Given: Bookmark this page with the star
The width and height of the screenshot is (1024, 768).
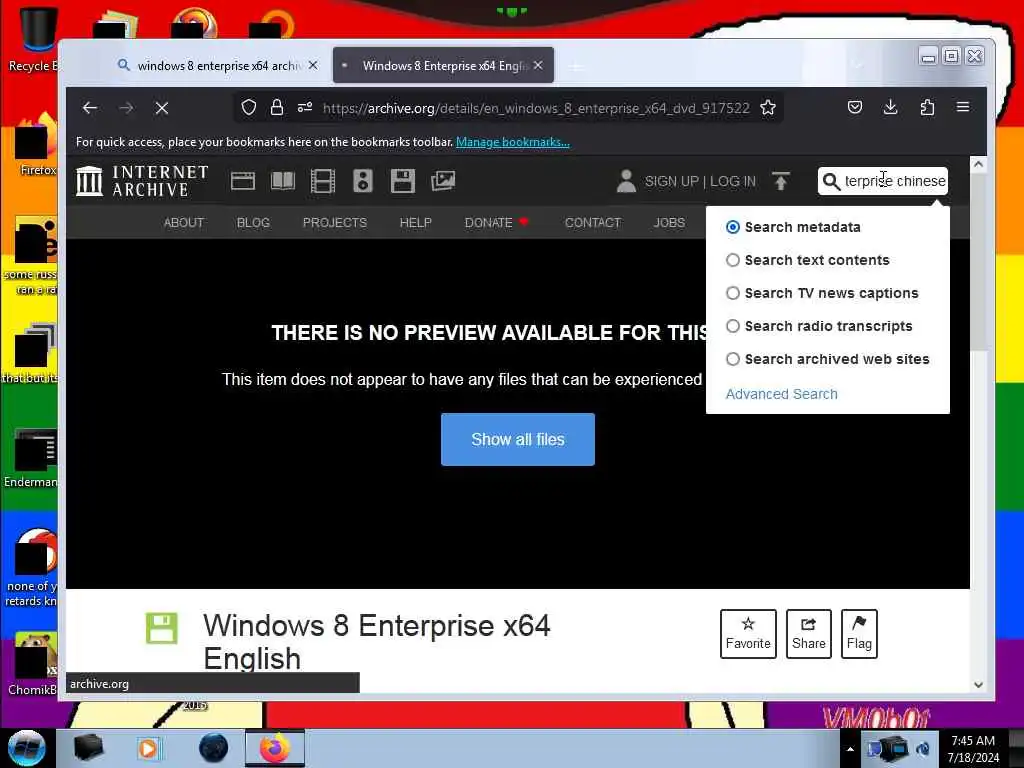Looking at the screenshot, I should (768, 107).
